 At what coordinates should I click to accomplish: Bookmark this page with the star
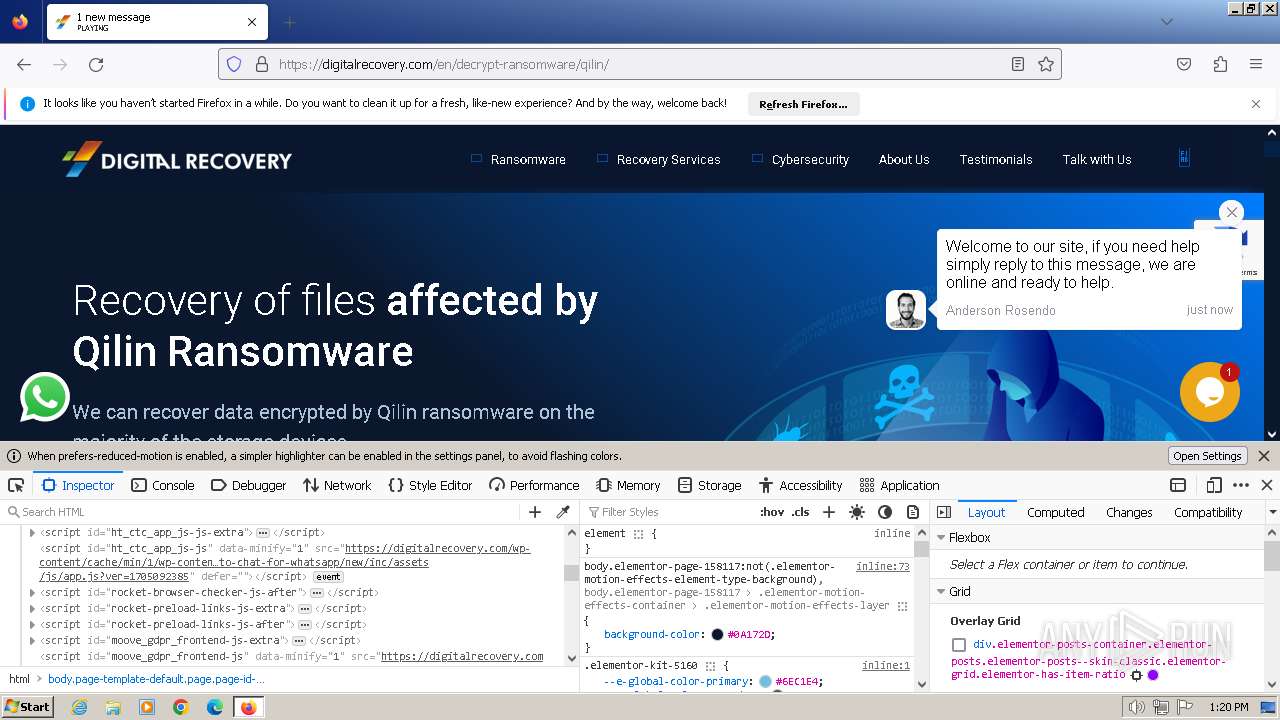1046,64
